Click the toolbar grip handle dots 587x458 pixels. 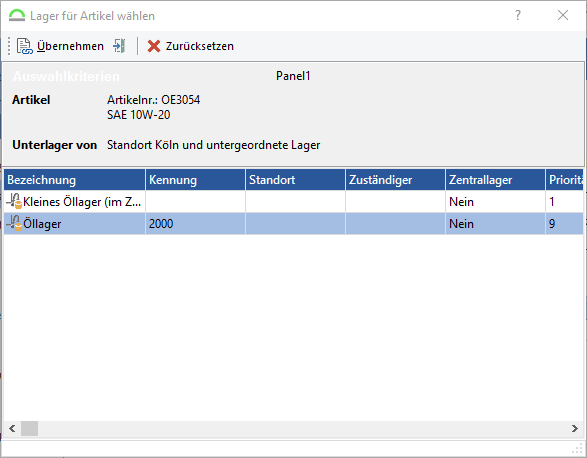tap(9, 46)
